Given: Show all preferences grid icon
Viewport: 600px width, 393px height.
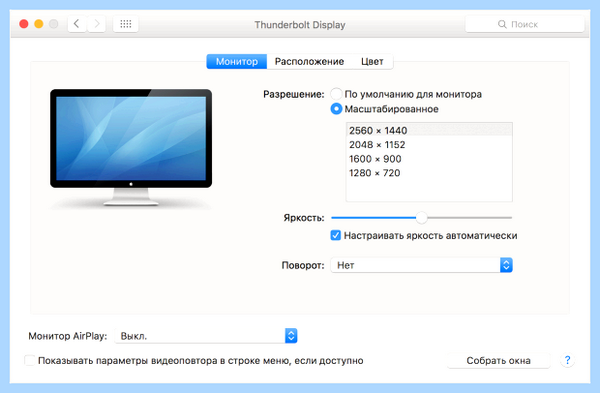Looking at the screenshot, I should click(x=126, y=24).
